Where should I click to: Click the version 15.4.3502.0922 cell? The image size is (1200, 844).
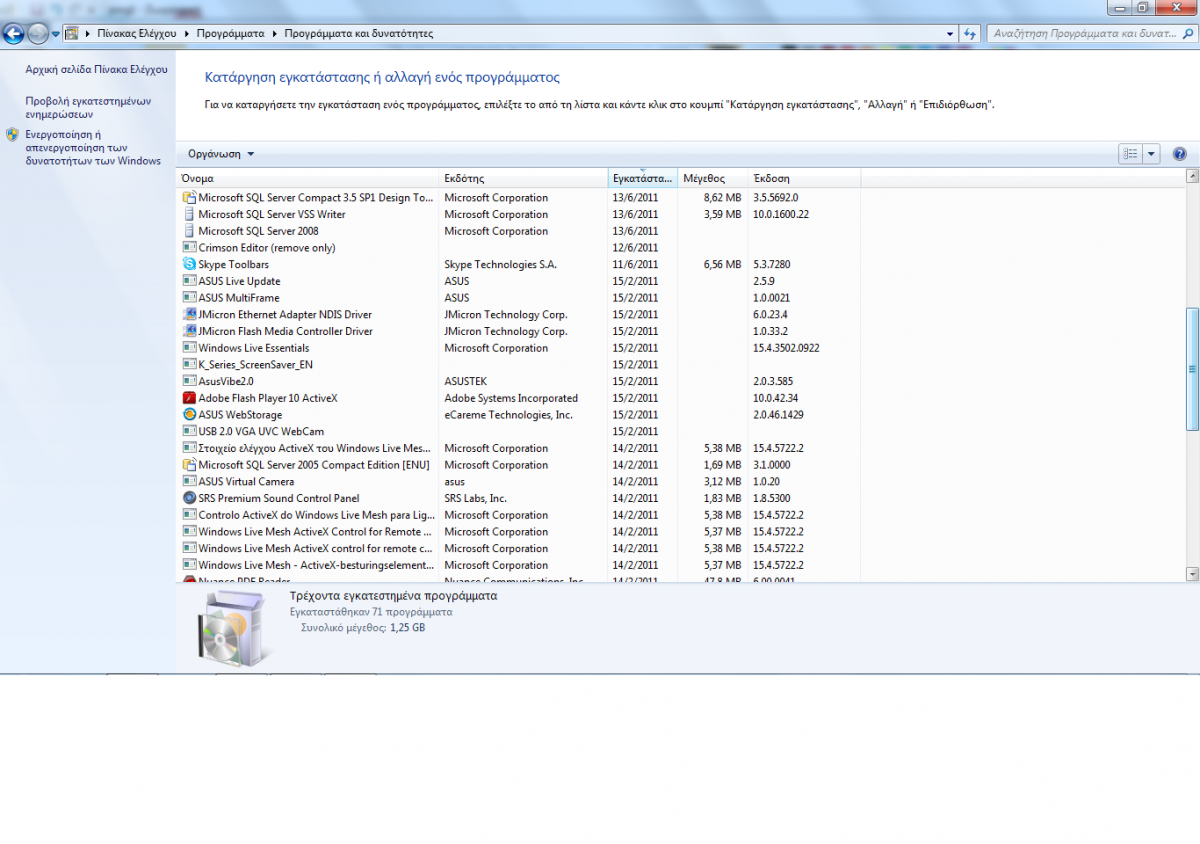786,348
